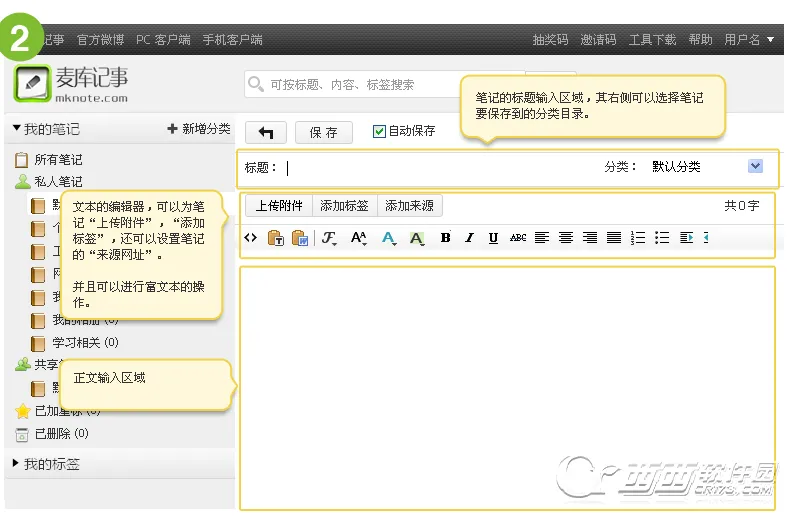Toggle the 自动保存 checkbox
787x520 pixels.
coord(379,132)
